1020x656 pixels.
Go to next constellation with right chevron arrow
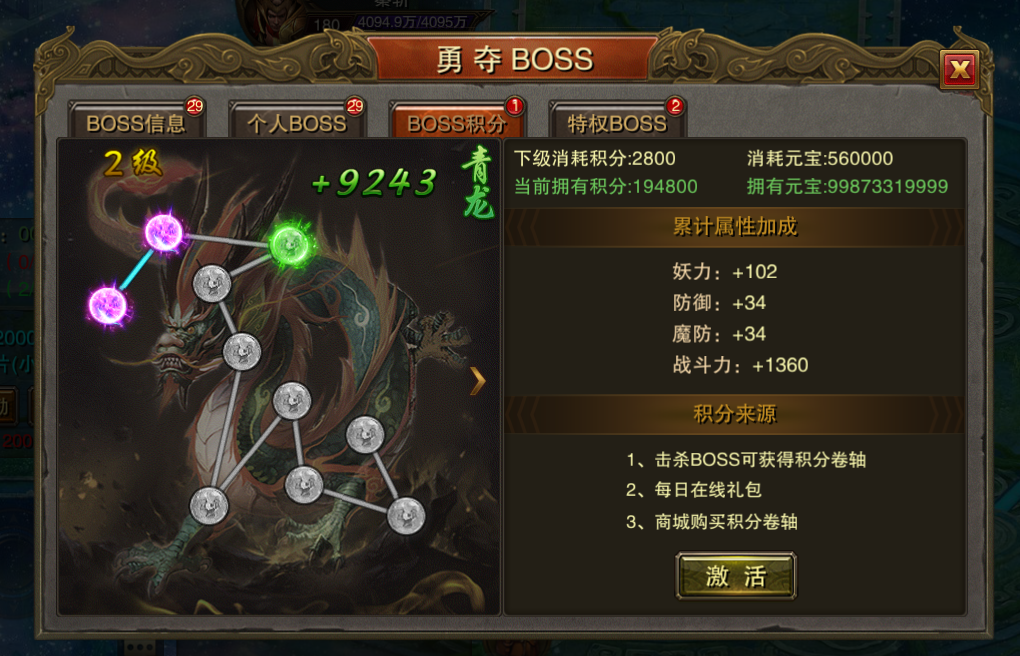coord(477,381)
